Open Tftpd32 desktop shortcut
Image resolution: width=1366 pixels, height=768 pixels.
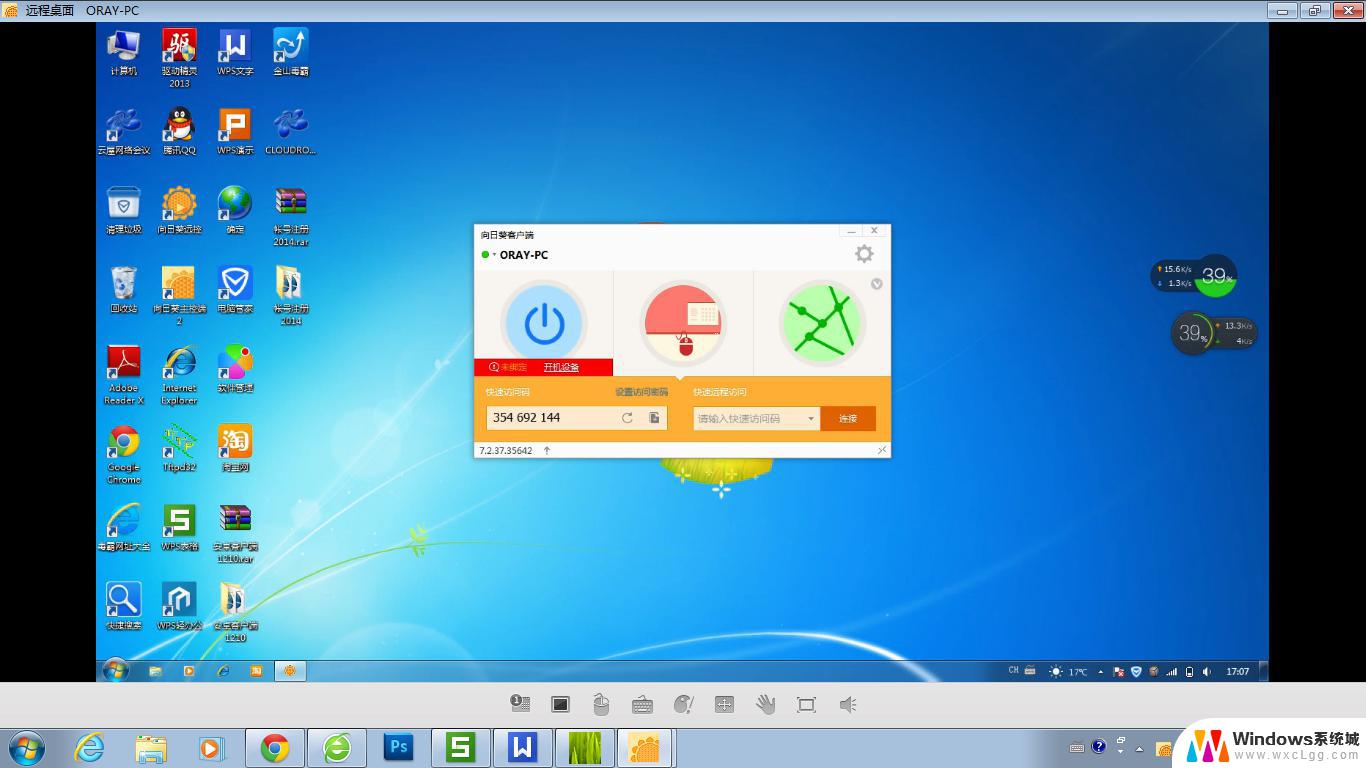[179, 448]
